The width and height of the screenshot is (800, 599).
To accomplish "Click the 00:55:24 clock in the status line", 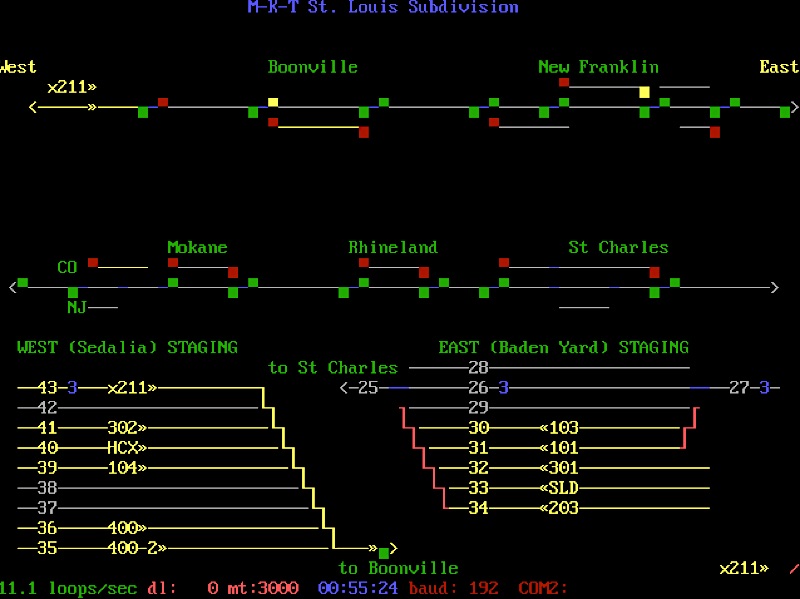I will (x=358, y=588).
